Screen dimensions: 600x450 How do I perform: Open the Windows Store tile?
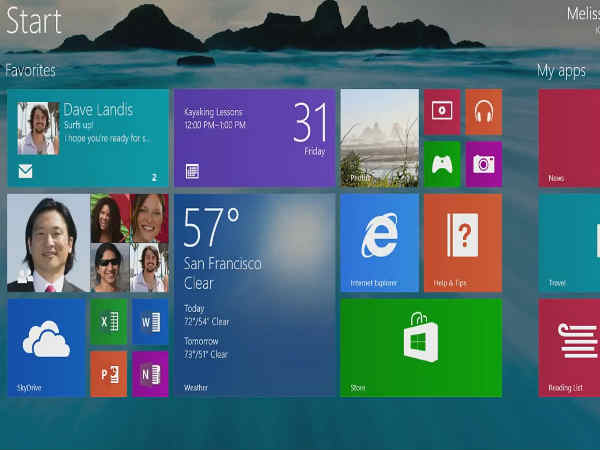click(x=420, y=347)
